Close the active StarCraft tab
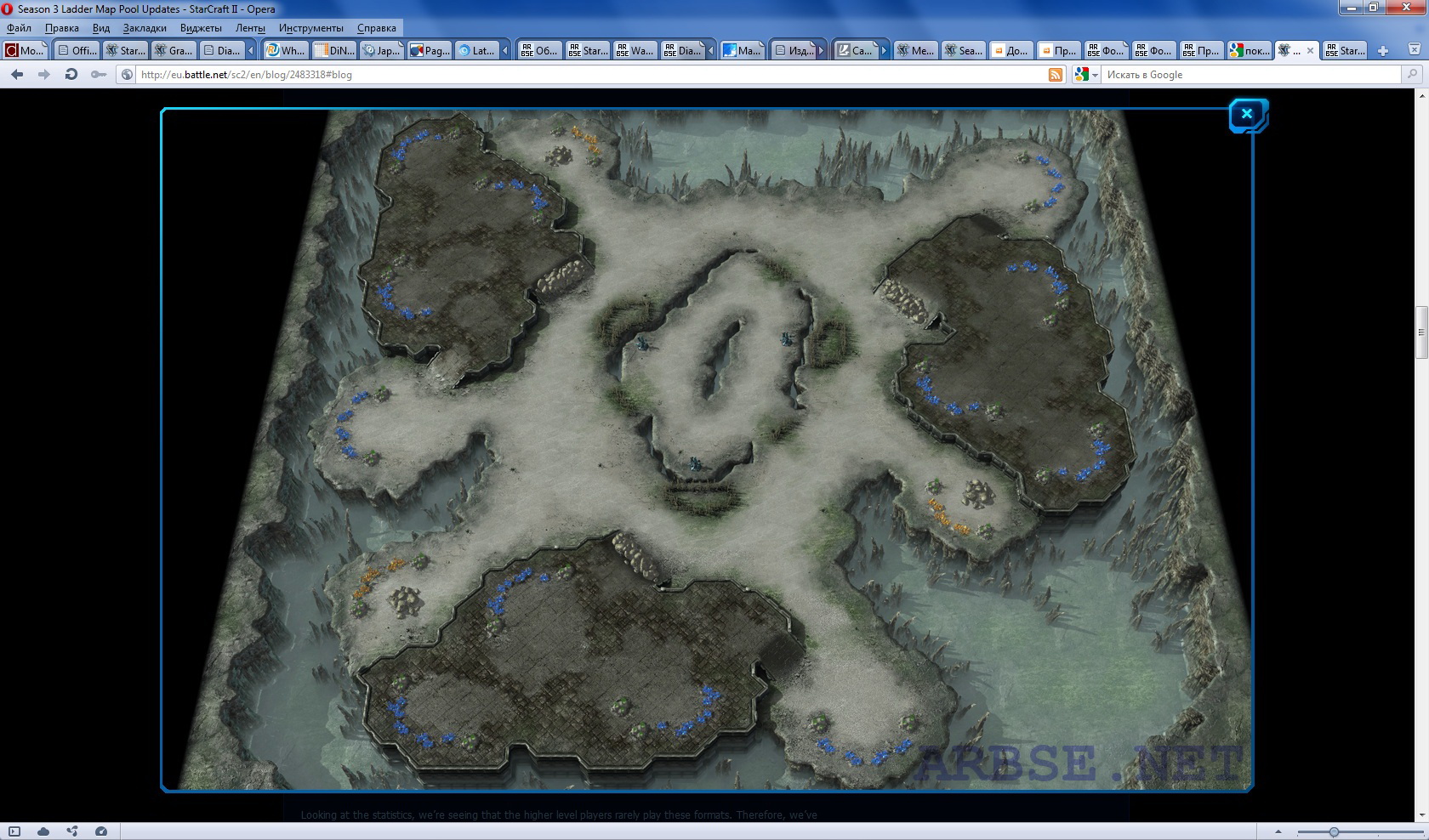 tap(1310, 51)
